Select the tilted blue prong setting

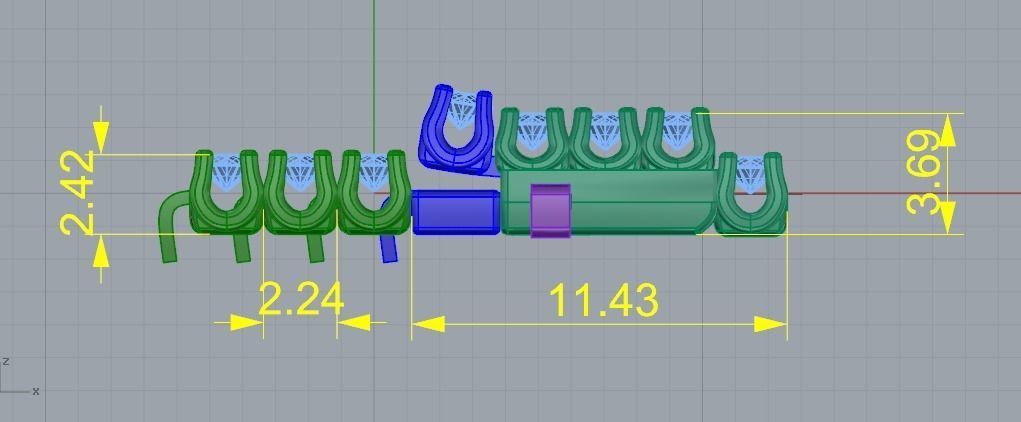[x=458, y=130]
